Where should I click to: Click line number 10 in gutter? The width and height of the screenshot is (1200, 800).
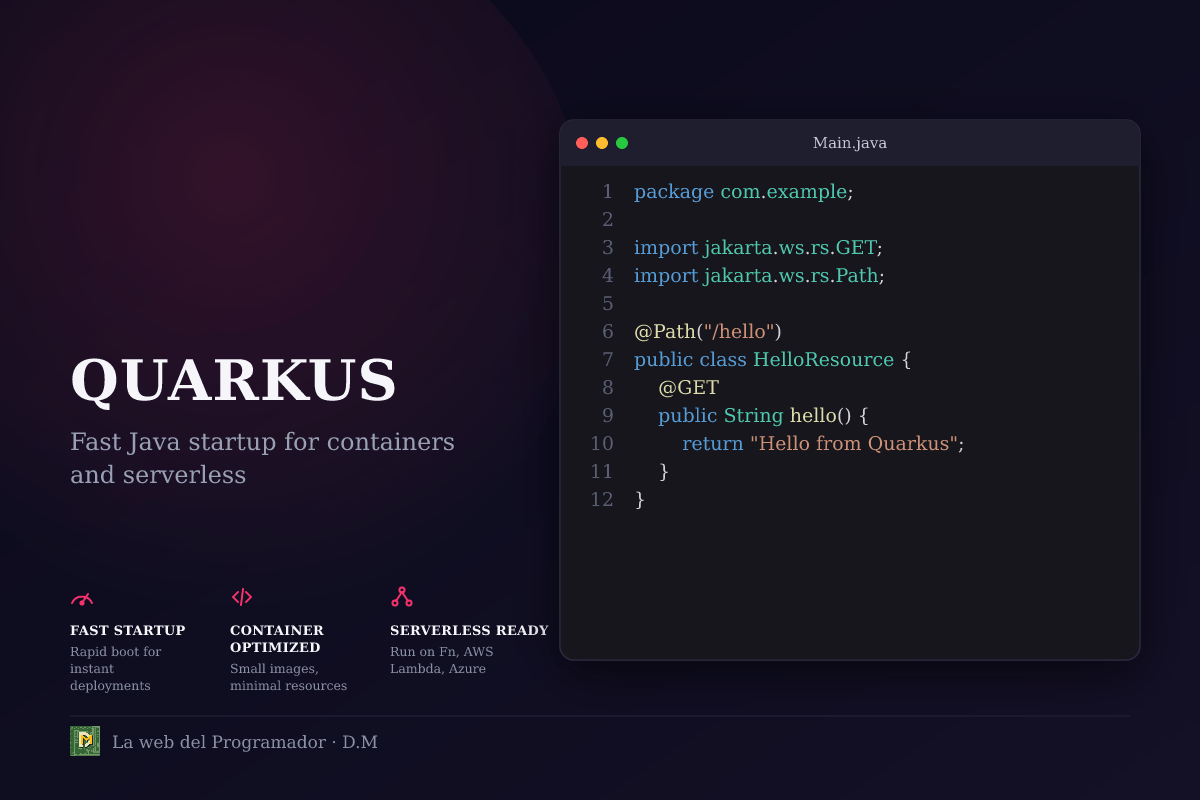pyautogui.click(x=601, y=444)
